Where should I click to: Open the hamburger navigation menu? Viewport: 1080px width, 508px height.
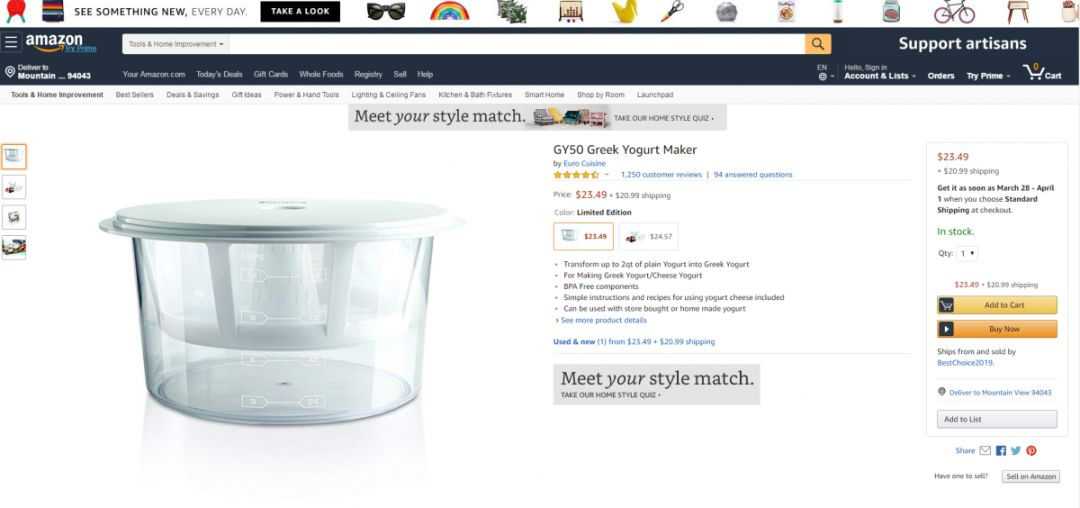coord(11,43)
